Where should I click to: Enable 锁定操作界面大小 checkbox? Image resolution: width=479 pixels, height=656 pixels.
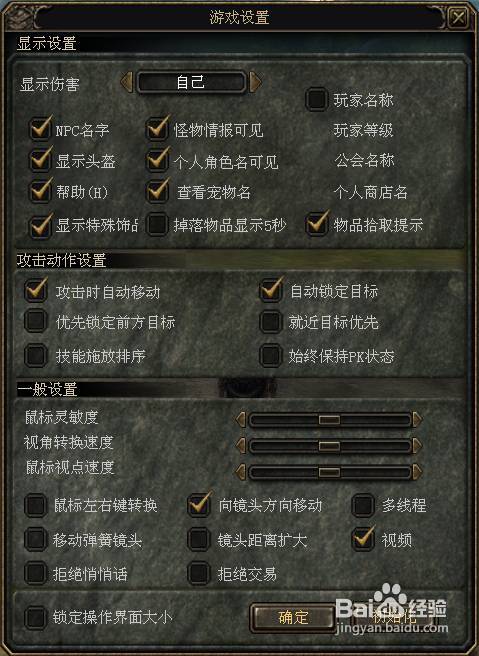(x=36, y=617)
